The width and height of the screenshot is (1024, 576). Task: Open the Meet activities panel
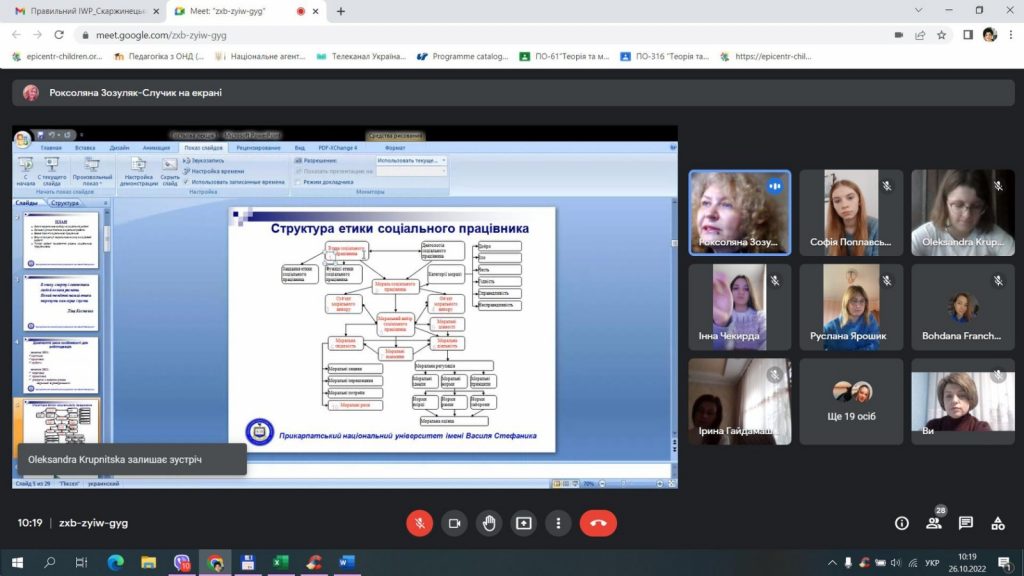tap(997, 523)
